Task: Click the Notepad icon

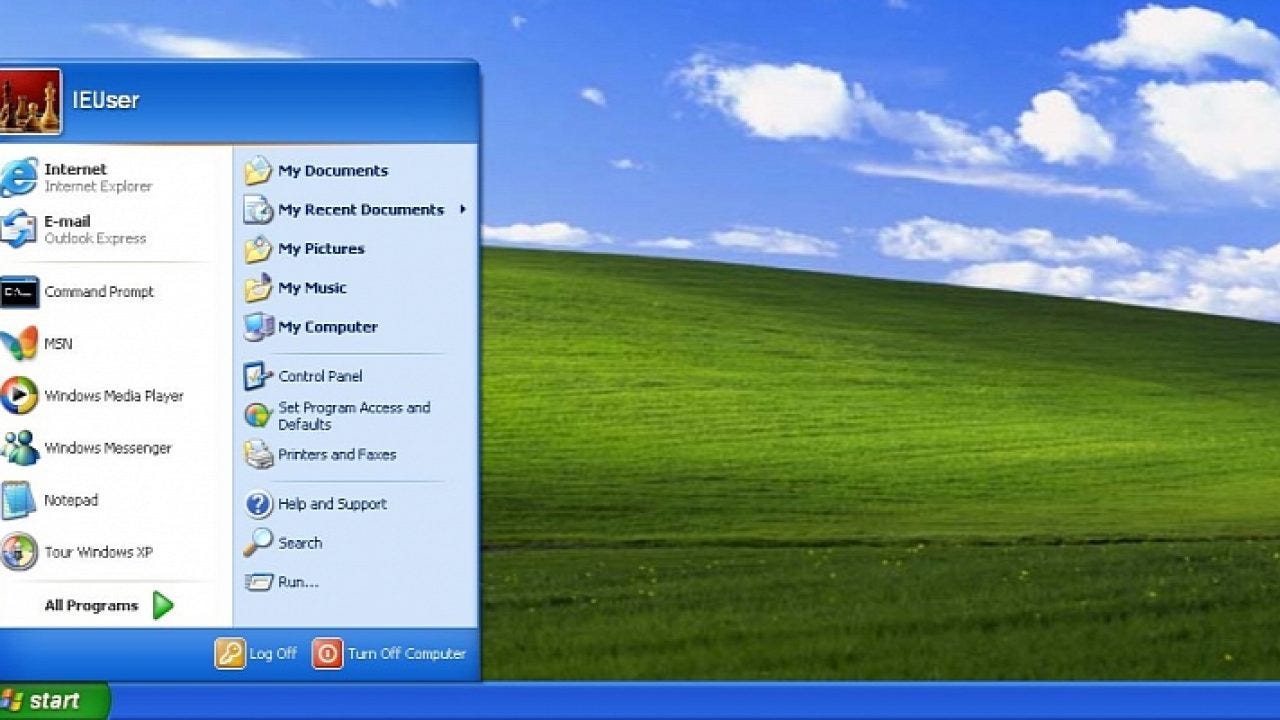Action: [x=18, y=500]
